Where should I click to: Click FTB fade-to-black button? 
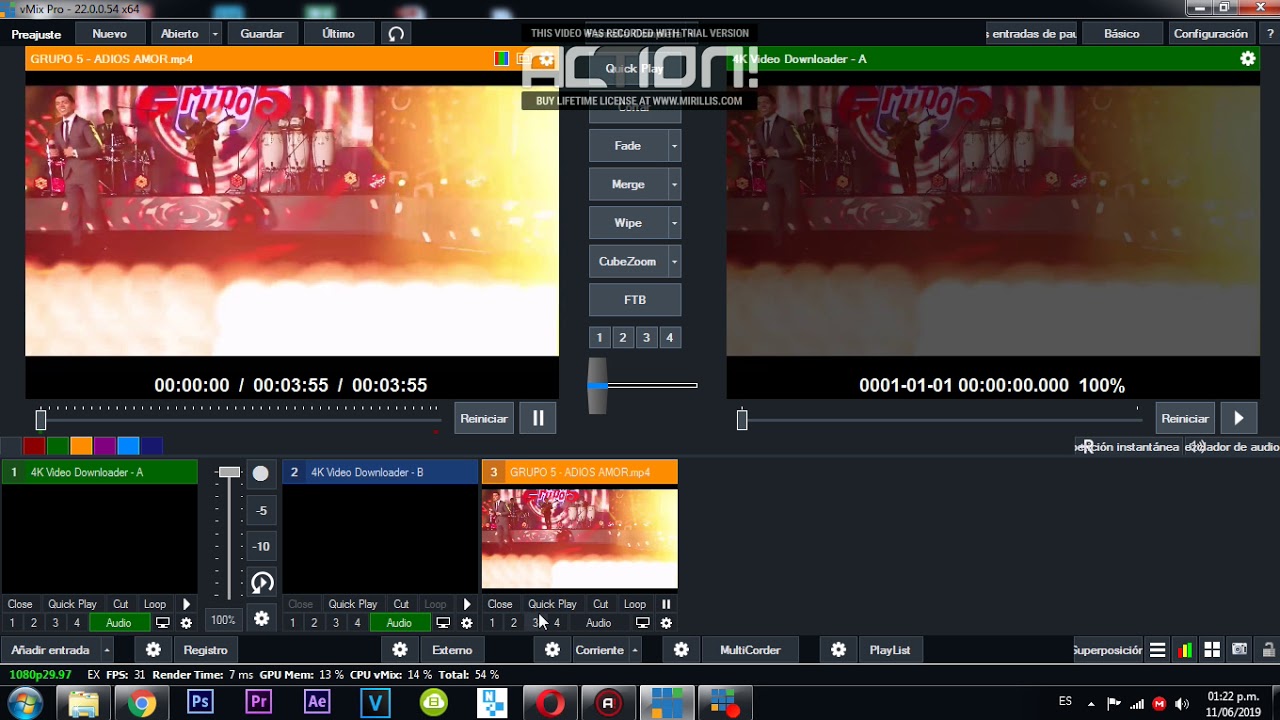tap(635, 300)
